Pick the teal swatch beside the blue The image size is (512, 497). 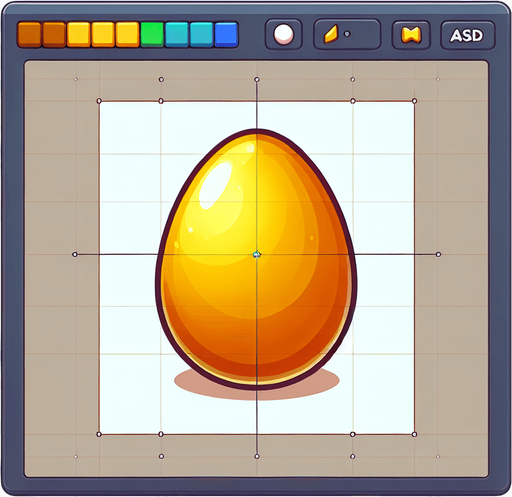click(x=201, y=34)
